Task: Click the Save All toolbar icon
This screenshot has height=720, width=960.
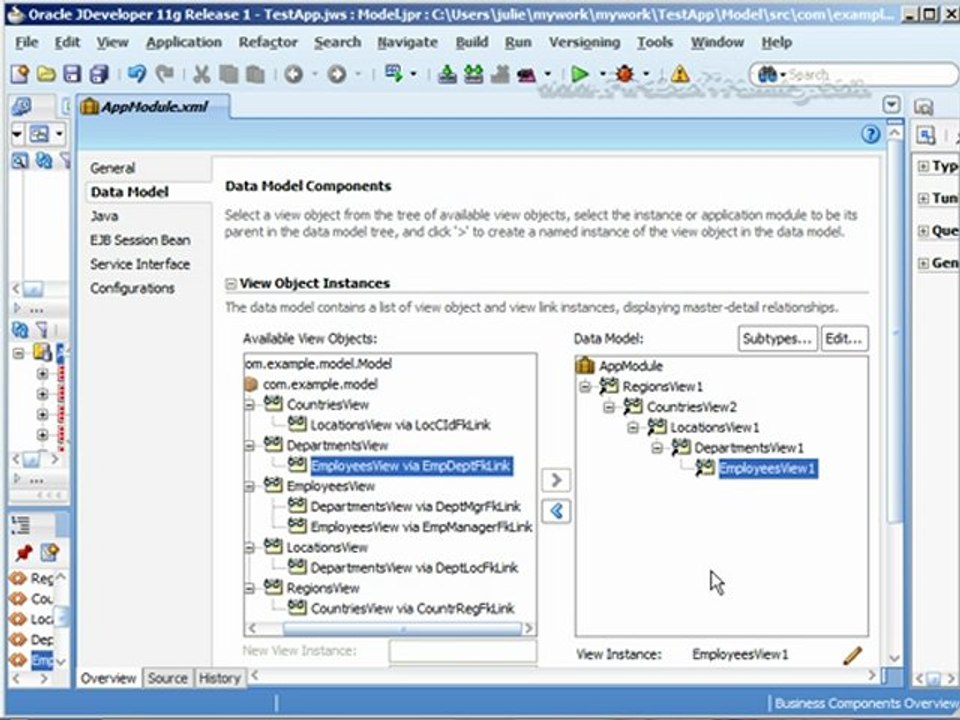Action: click(99, 74)
